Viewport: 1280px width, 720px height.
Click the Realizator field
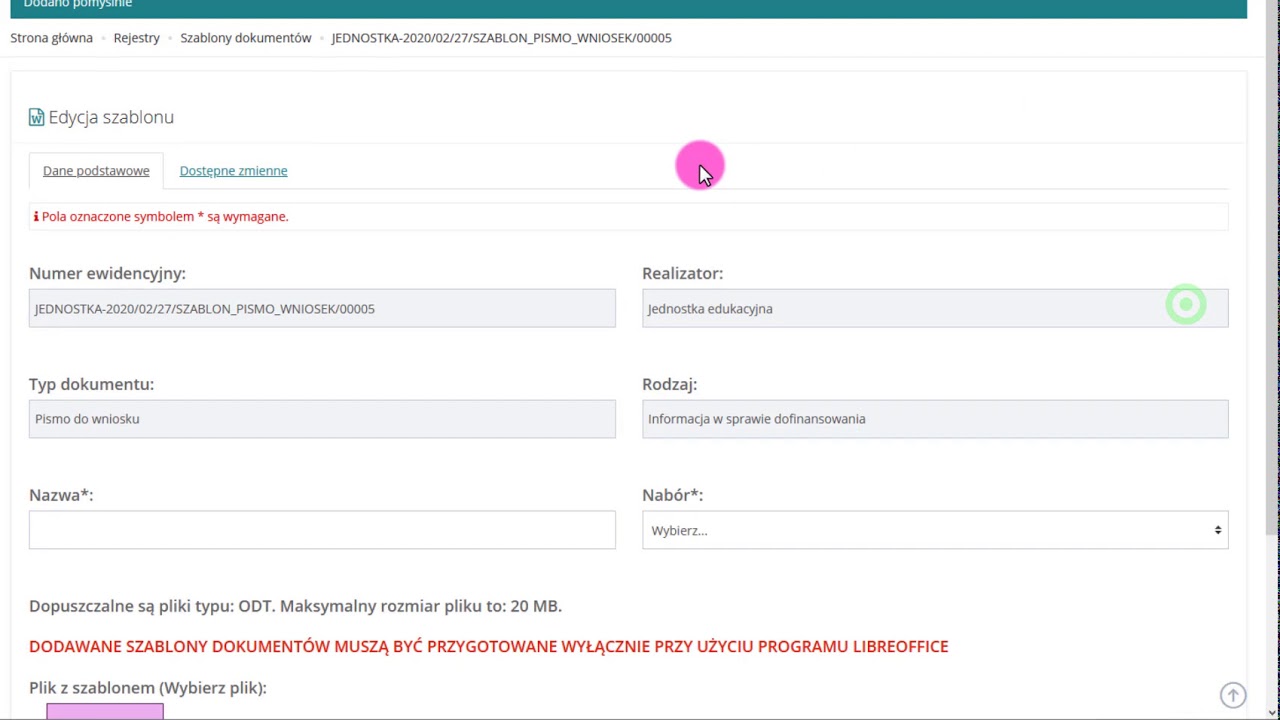[935, 308]
